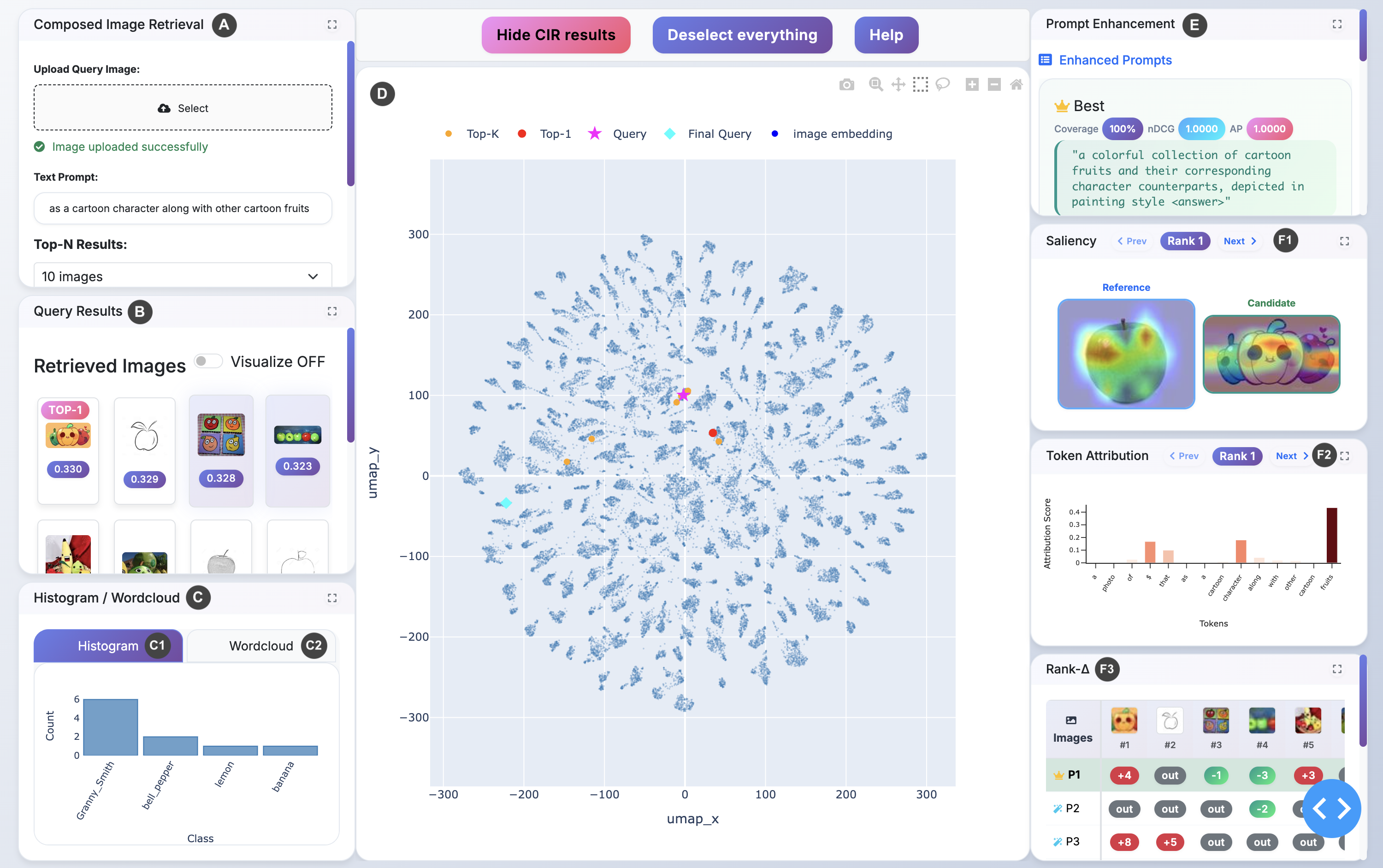
Task: Select the zoom tool in plot toolbar
Action: pyautogui.click(x=875, y=85)
